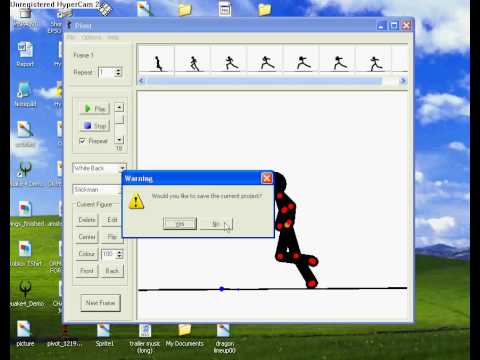Select the sixth frame thumbnail in the timeline
This screenshot has width=480, height=360.
338,59
